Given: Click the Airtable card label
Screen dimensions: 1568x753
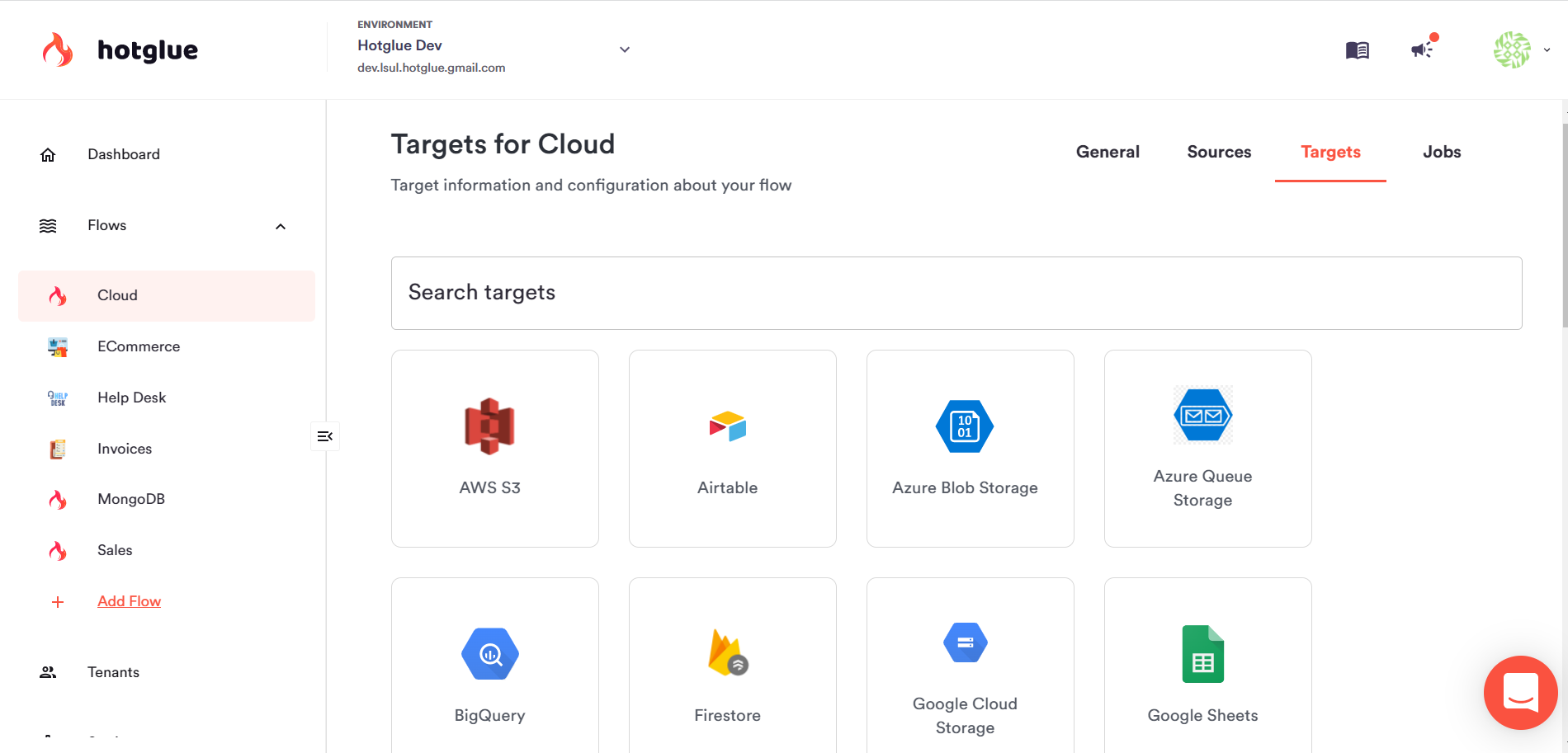Looking at the screenshot, I should click(727, 487).
